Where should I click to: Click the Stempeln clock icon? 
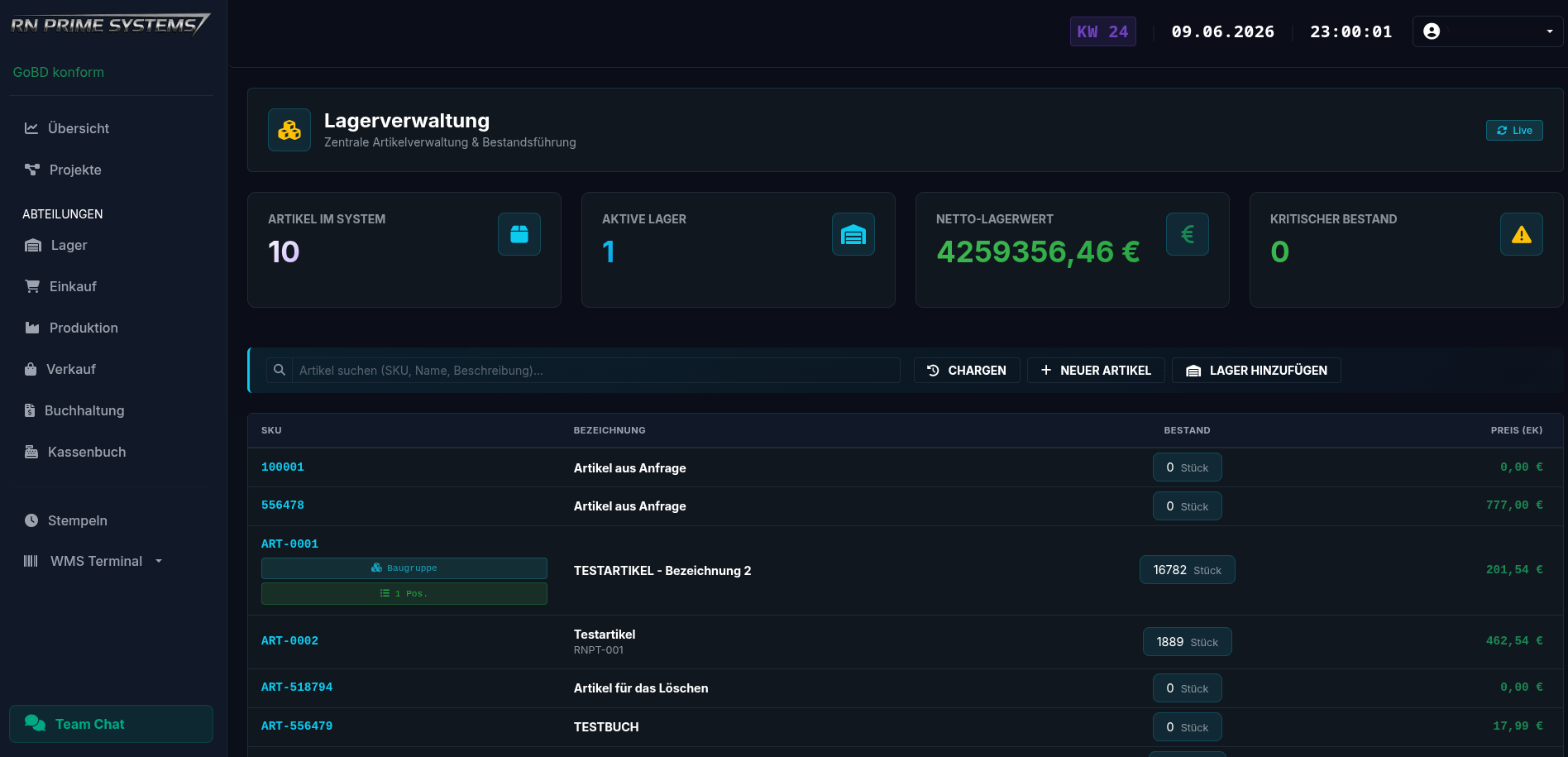pyautogui.click(x=31, y=520)
